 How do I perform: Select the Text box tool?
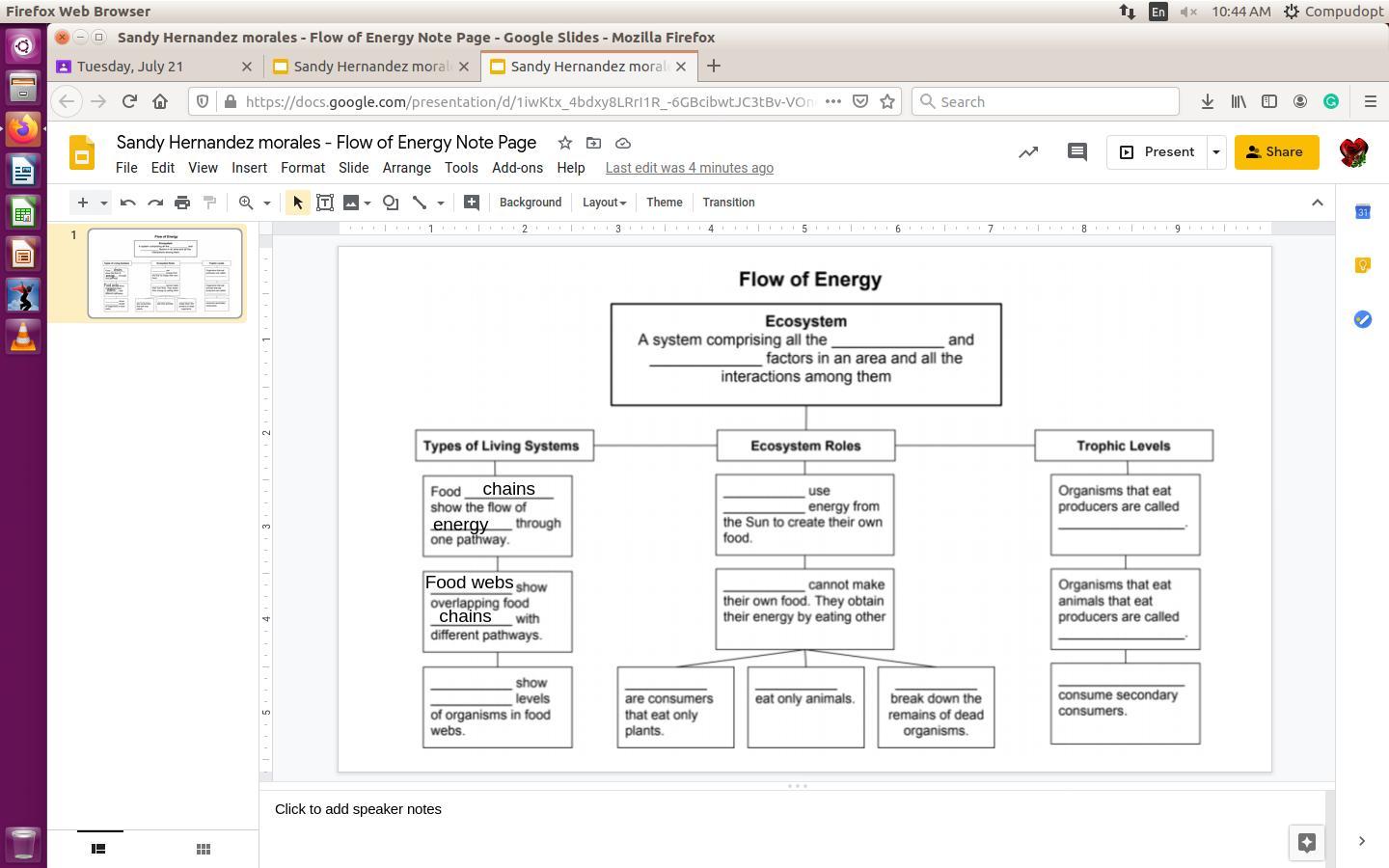pyautogui.click(x=325, y=203)
